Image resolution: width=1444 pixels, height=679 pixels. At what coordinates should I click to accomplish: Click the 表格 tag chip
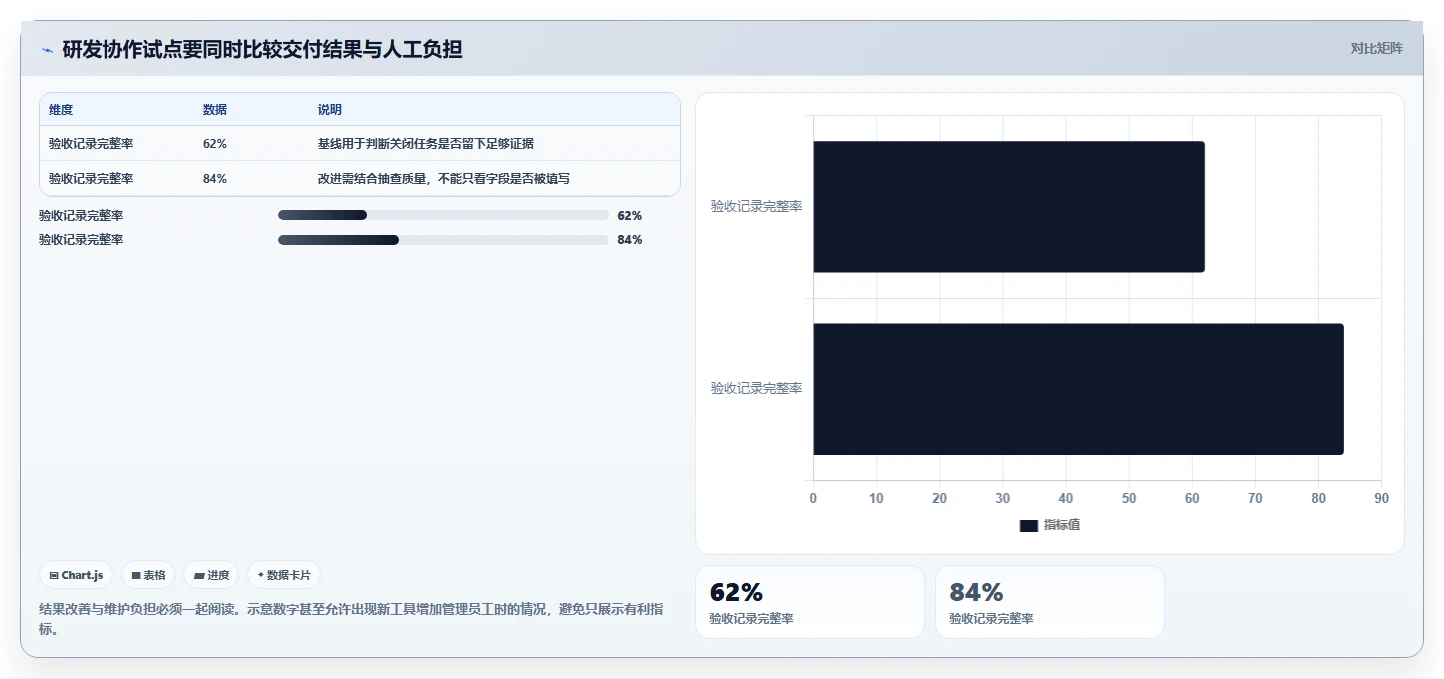[x=148, y=575]
